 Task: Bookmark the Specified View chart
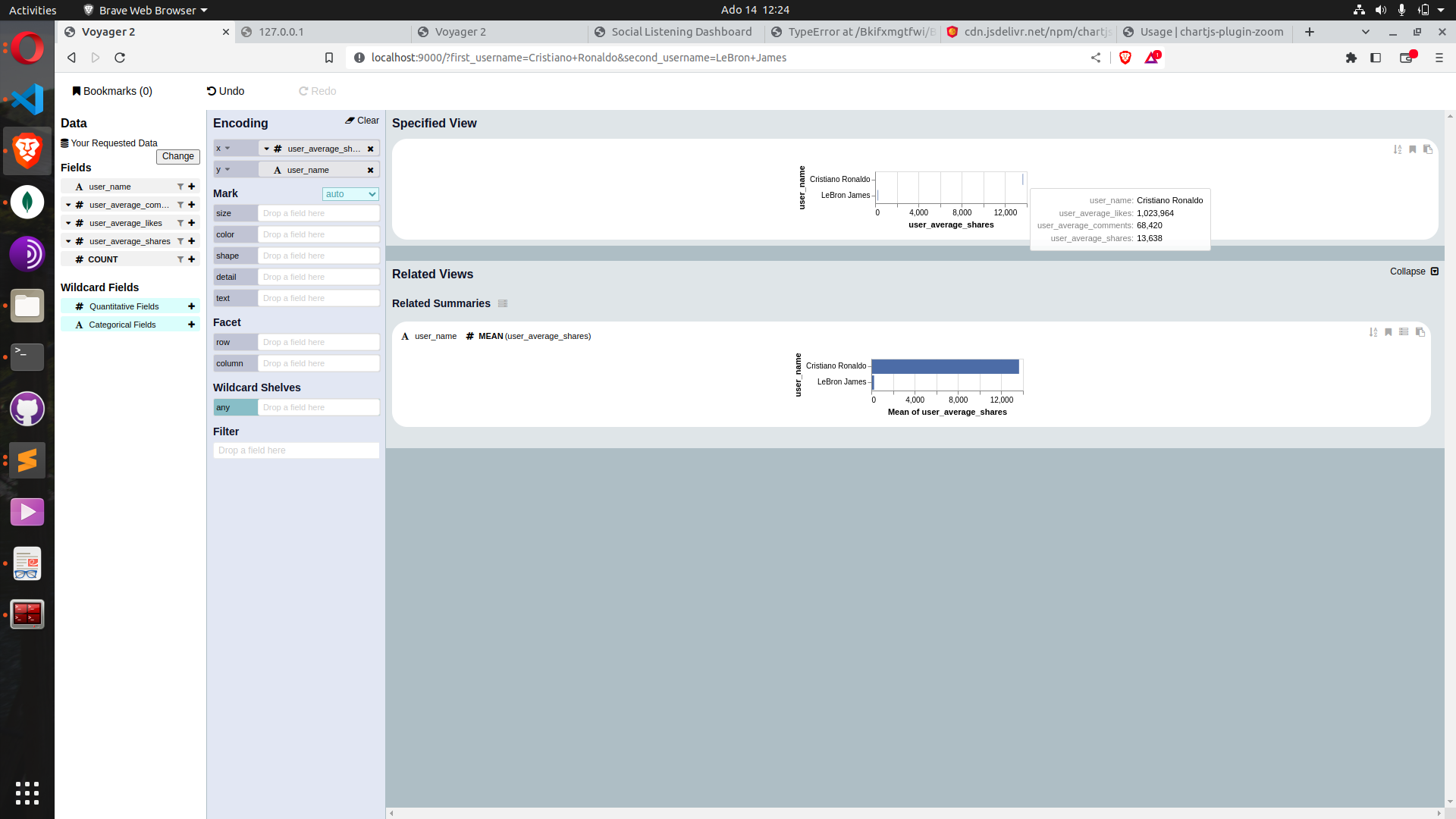click(x=1412, y=149)
